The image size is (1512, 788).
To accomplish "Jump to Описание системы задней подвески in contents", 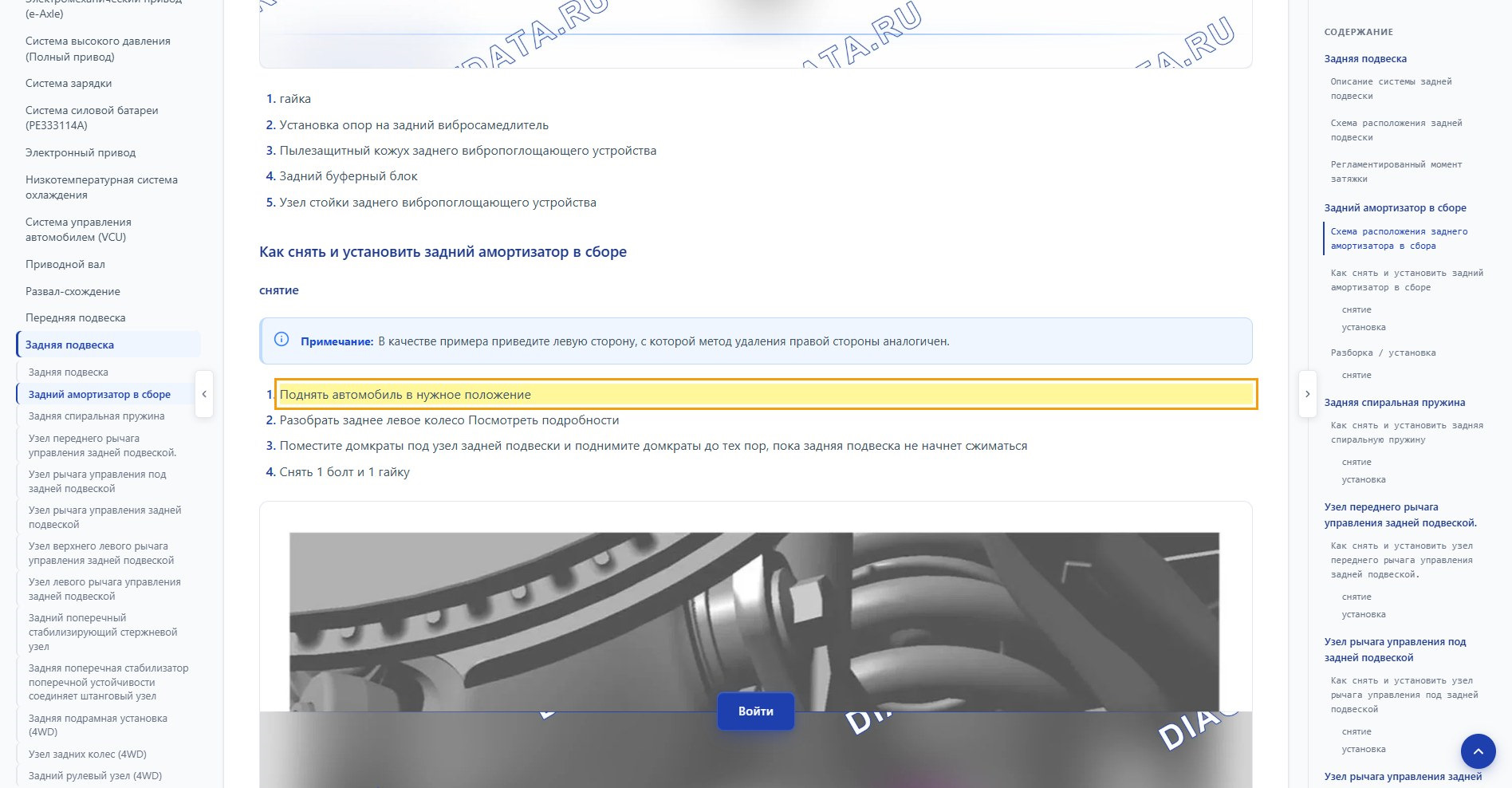I will (x=1391, y=89).
